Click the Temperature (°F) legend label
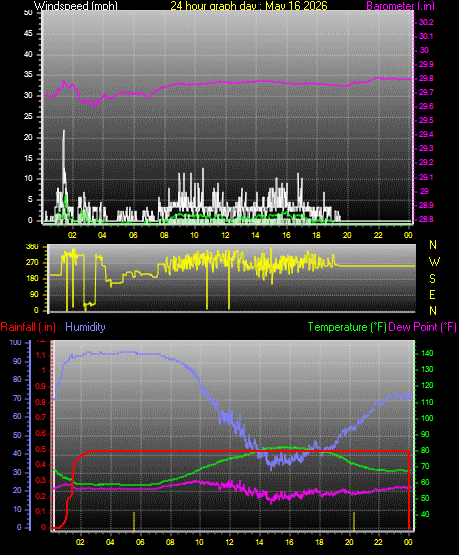This screenshot has width=459, height=555. 347,327
